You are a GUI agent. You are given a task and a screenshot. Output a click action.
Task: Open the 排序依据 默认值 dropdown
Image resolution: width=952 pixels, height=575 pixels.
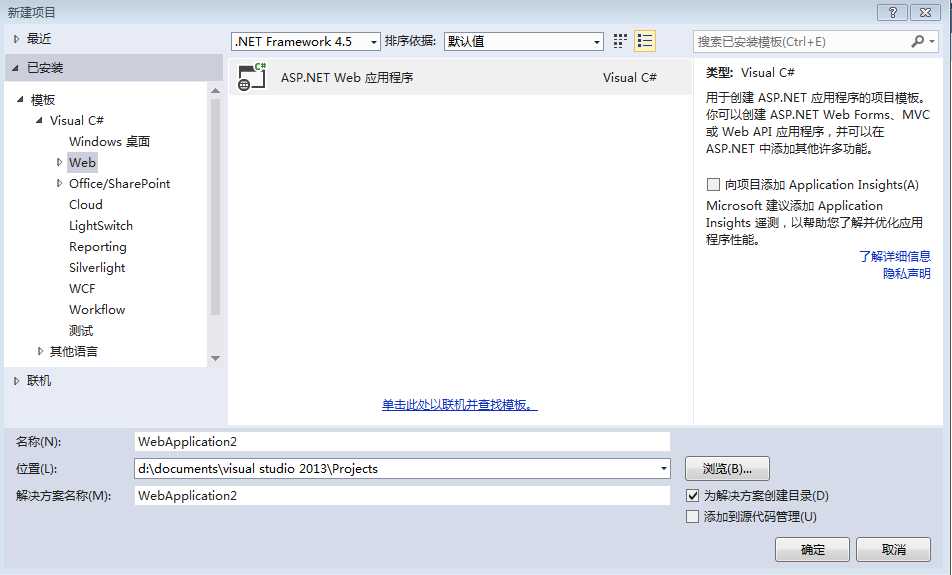(x=597, y=42)
